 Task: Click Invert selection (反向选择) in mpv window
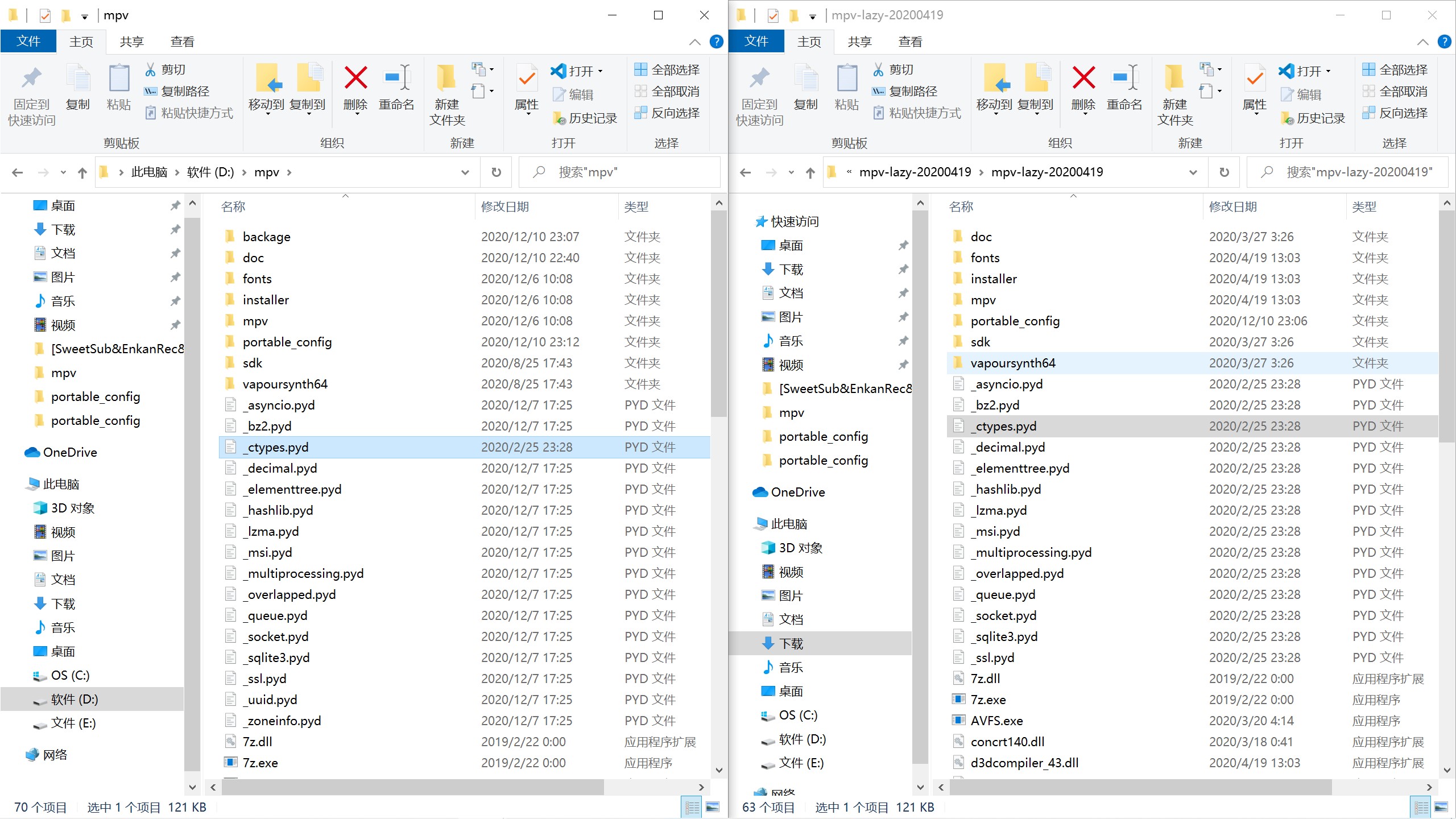point(667,113)
